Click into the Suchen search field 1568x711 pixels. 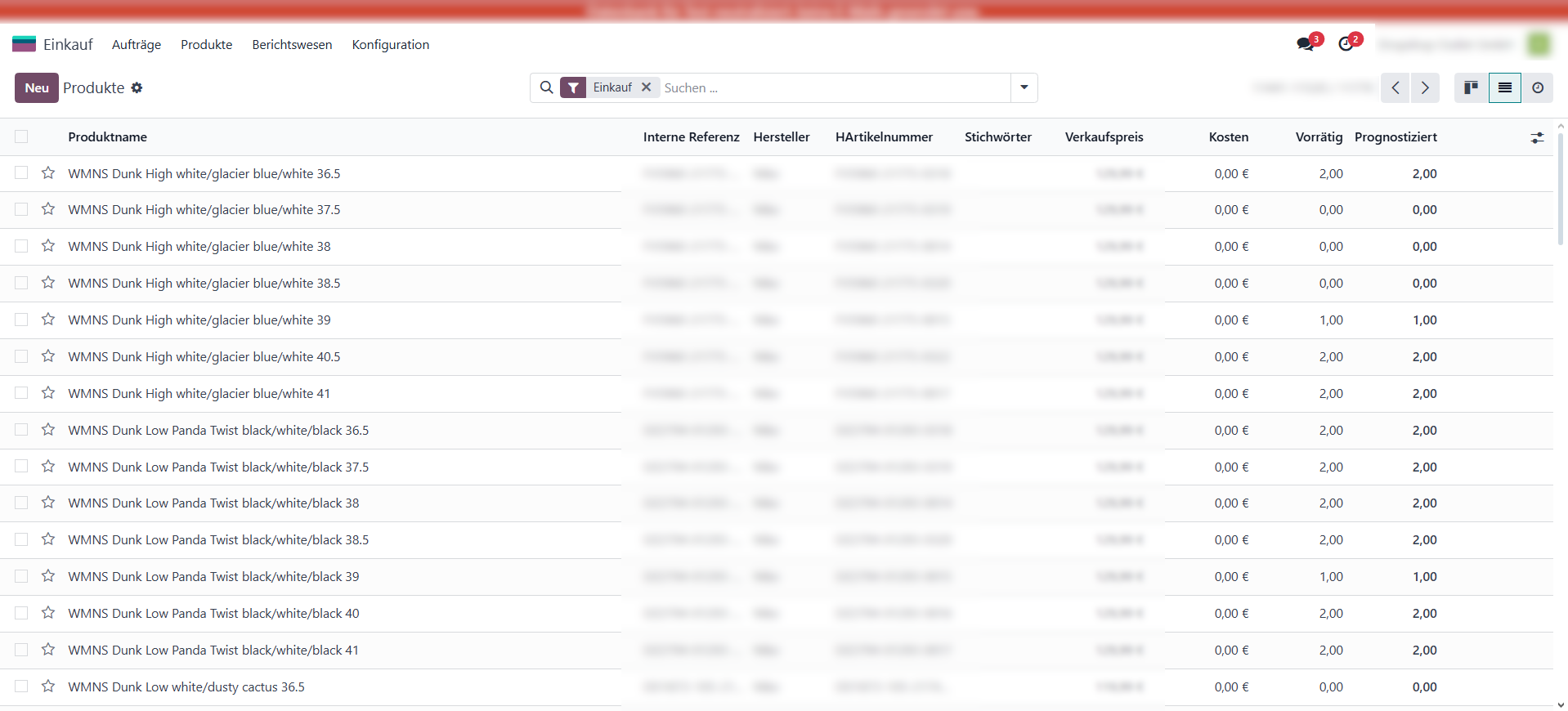(x=834, y=87)
